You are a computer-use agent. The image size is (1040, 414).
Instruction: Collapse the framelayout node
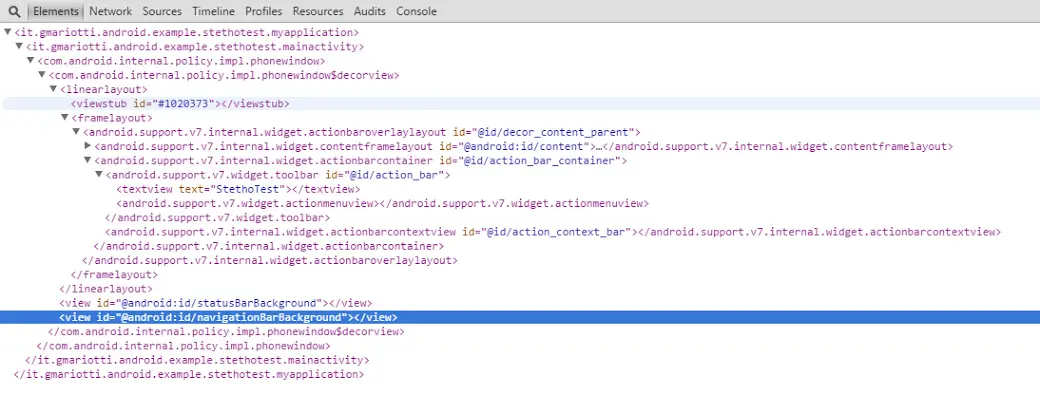[x=64, y=117]
